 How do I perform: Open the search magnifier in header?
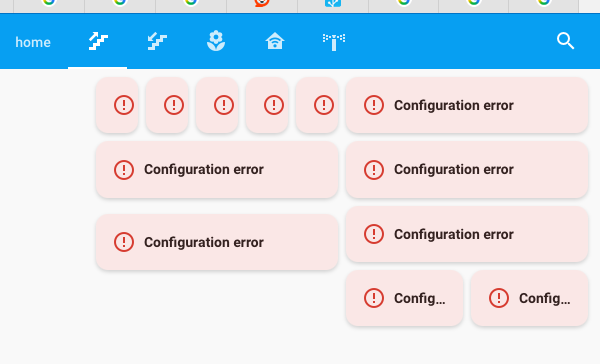pyautogui.click(x=565, y=41)
